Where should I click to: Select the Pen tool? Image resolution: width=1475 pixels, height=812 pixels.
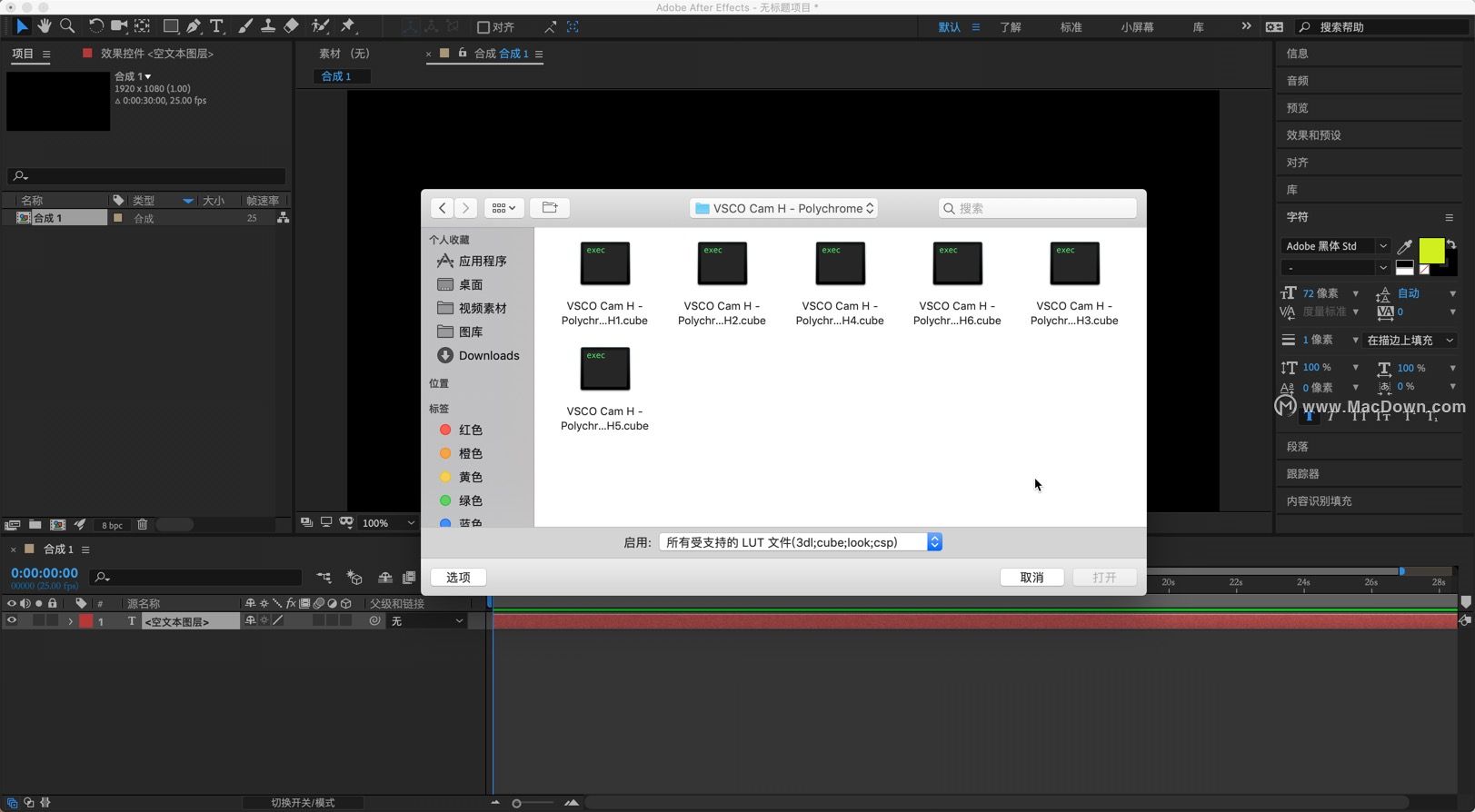coord(194,26)
